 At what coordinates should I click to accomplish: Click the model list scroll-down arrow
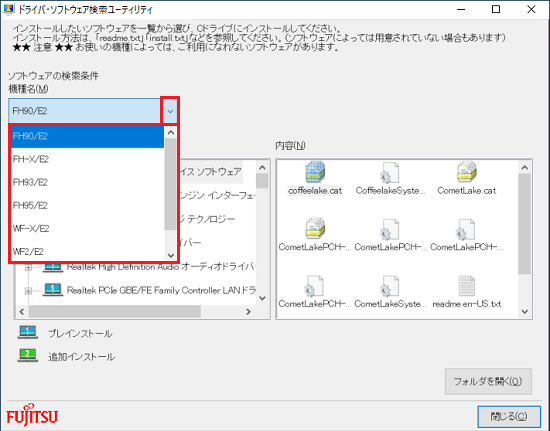[x=171, y=255]
